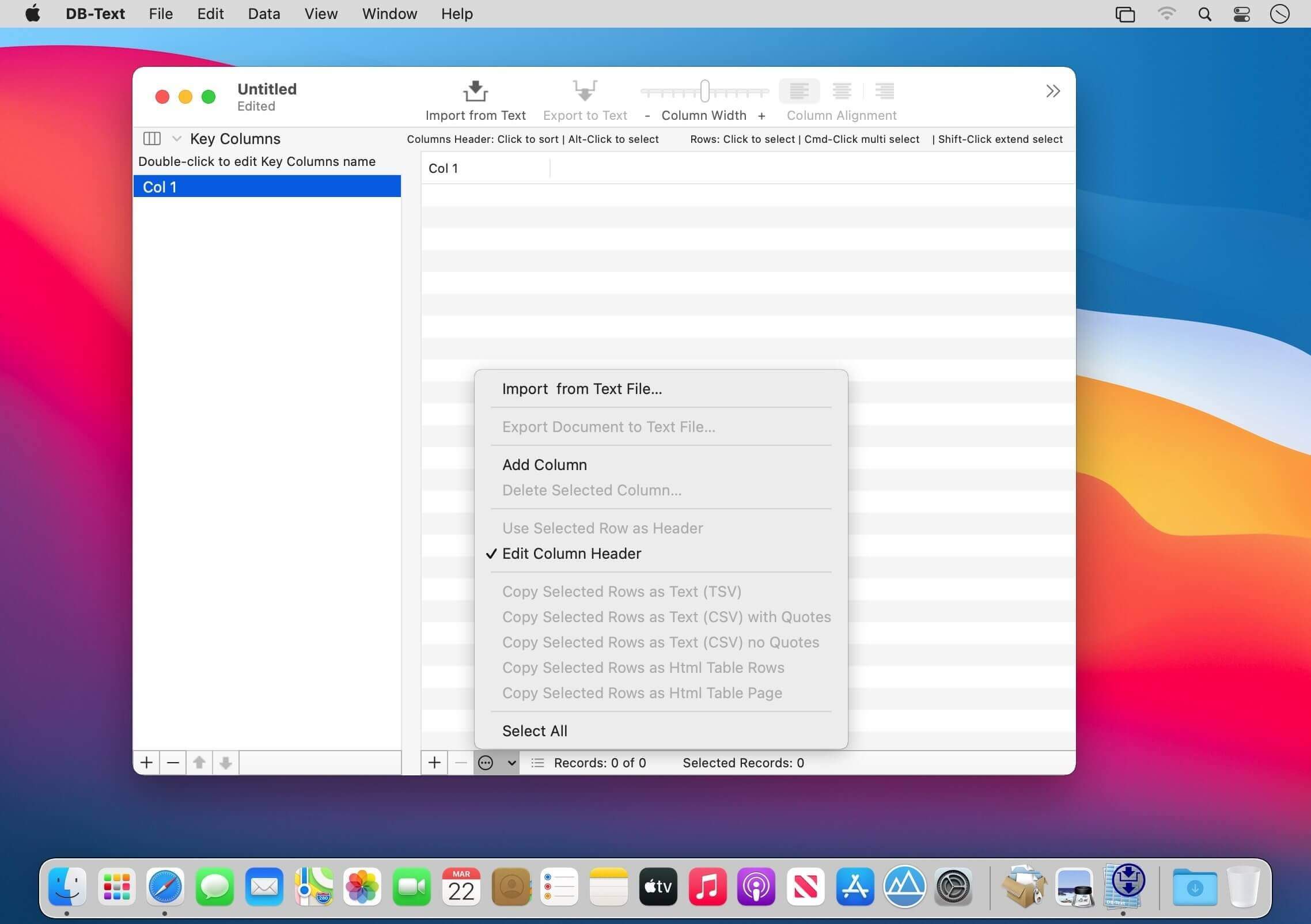Open the macOS Control Center toggle icon
Viewport: 1311px width, 924px height.
tap(1241, 14)
